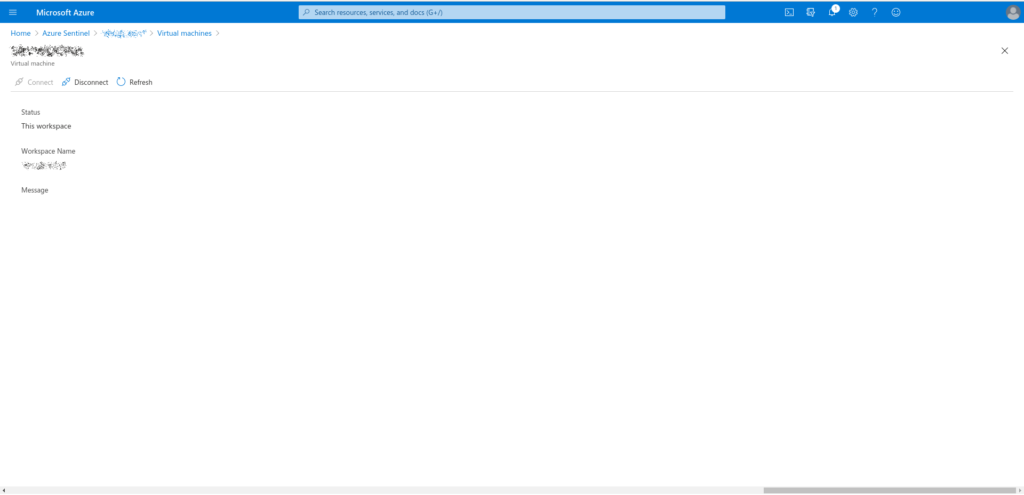The height and width of the screenshot is (495, 1024).
Task: Click the greyed-out Connect button
Action: [34, 82]
